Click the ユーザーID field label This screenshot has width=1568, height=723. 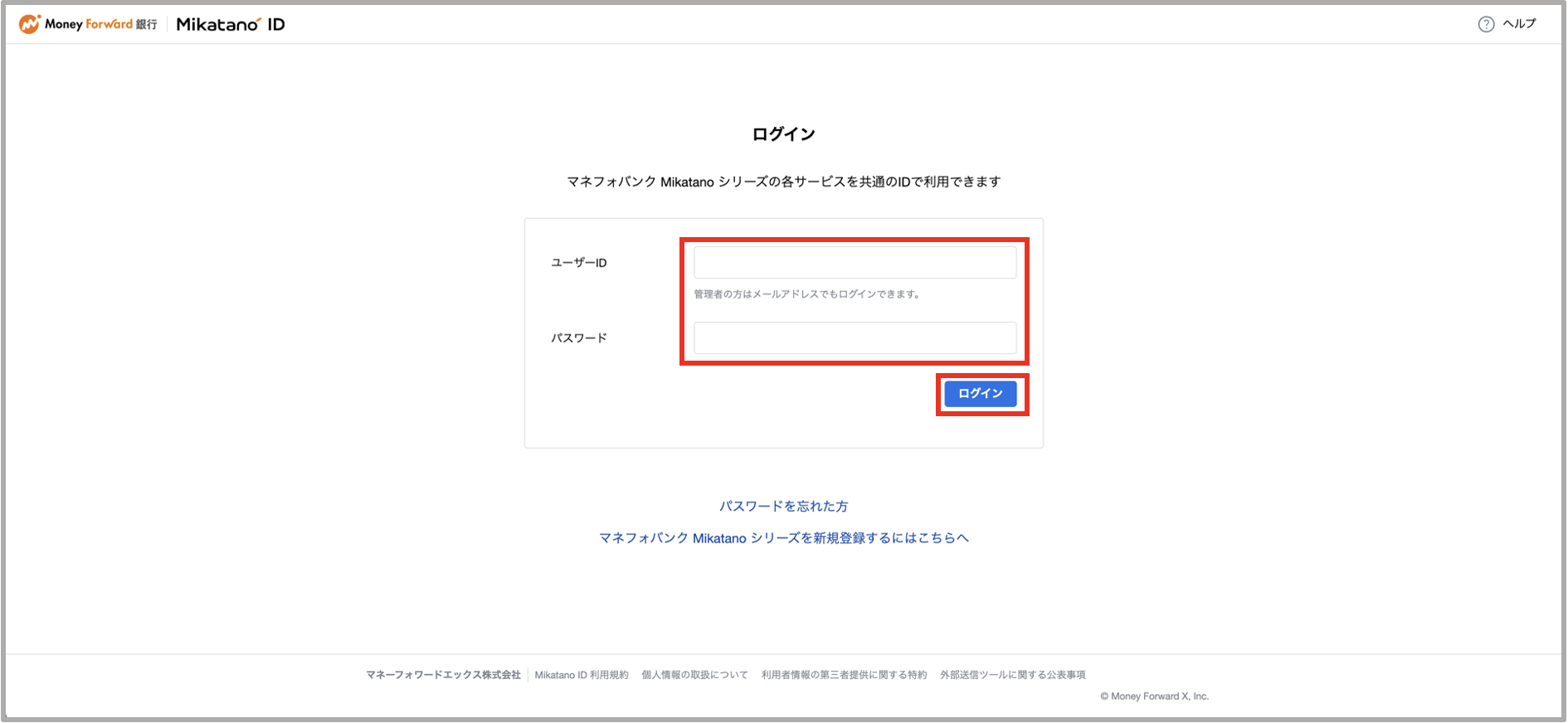coord(579,263)
